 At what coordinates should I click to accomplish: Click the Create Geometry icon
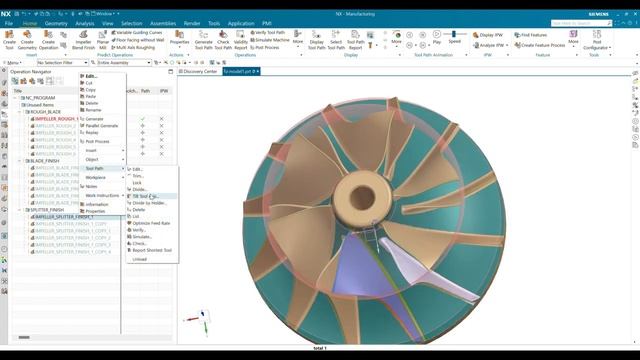click(27, 40)
